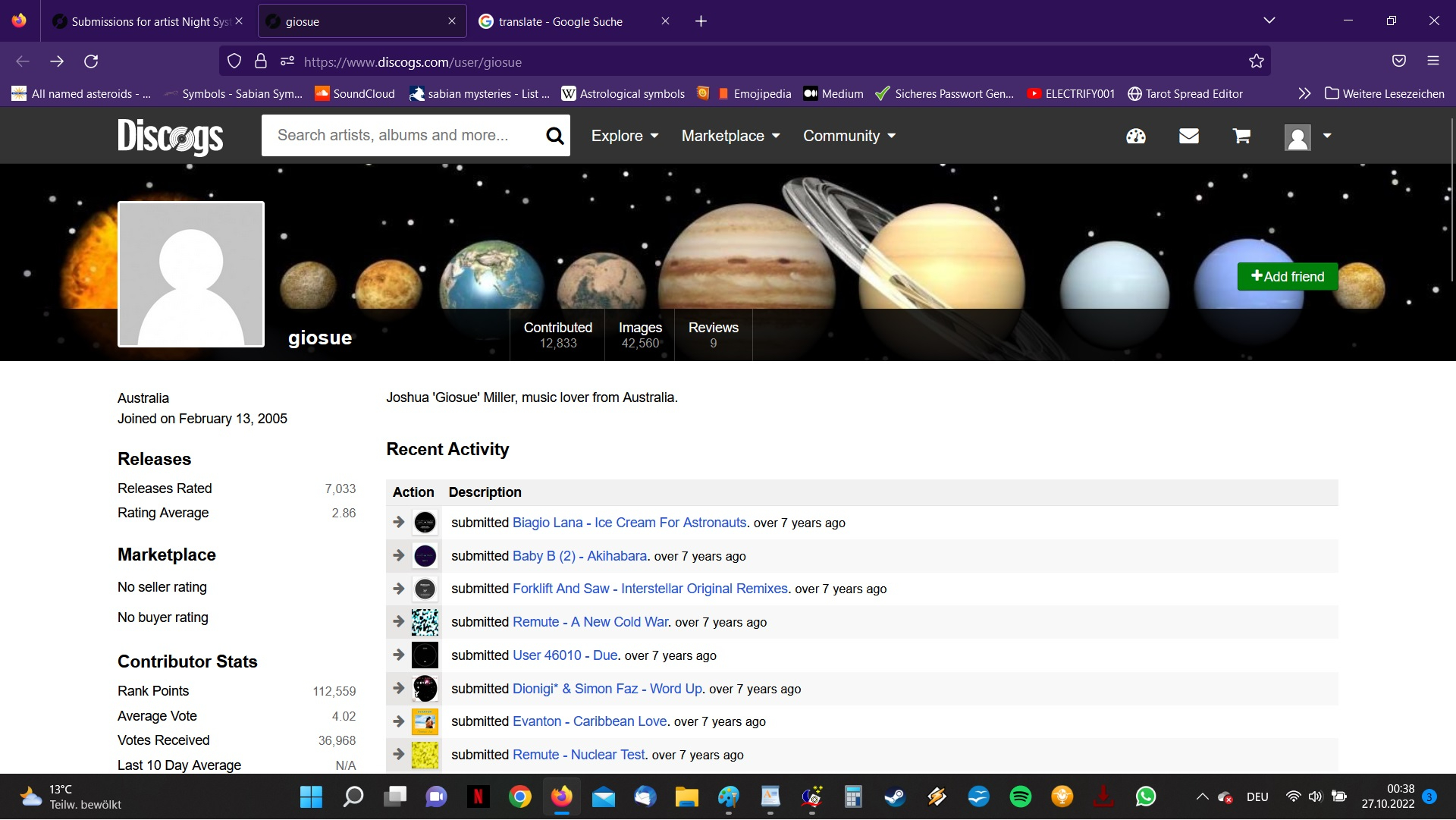The height and width of the screenshot is (820, 1456).
Task: Expand the Community dropdown menu
Action: click(849, 136)
